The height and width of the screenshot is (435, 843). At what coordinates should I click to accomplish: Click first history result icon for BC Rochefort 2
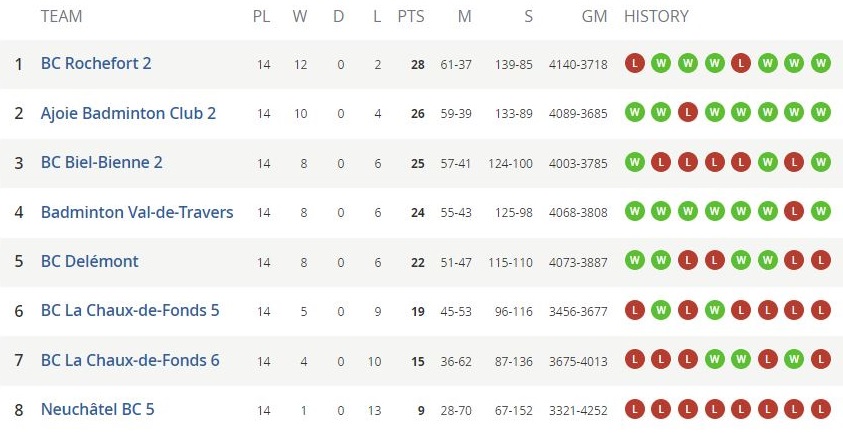[634, 63]
